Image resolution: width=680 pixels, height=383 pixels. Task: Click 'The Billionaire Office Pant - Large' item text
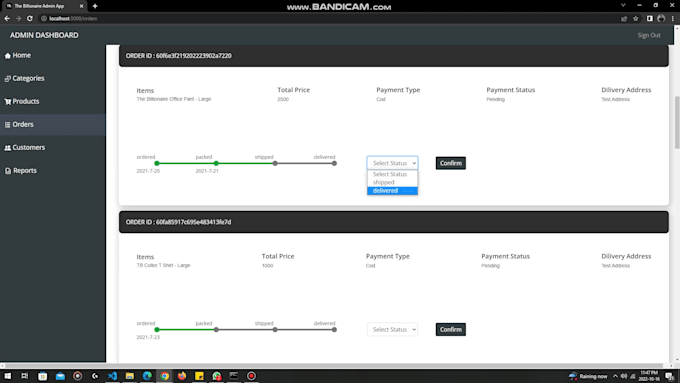[174, 99]
